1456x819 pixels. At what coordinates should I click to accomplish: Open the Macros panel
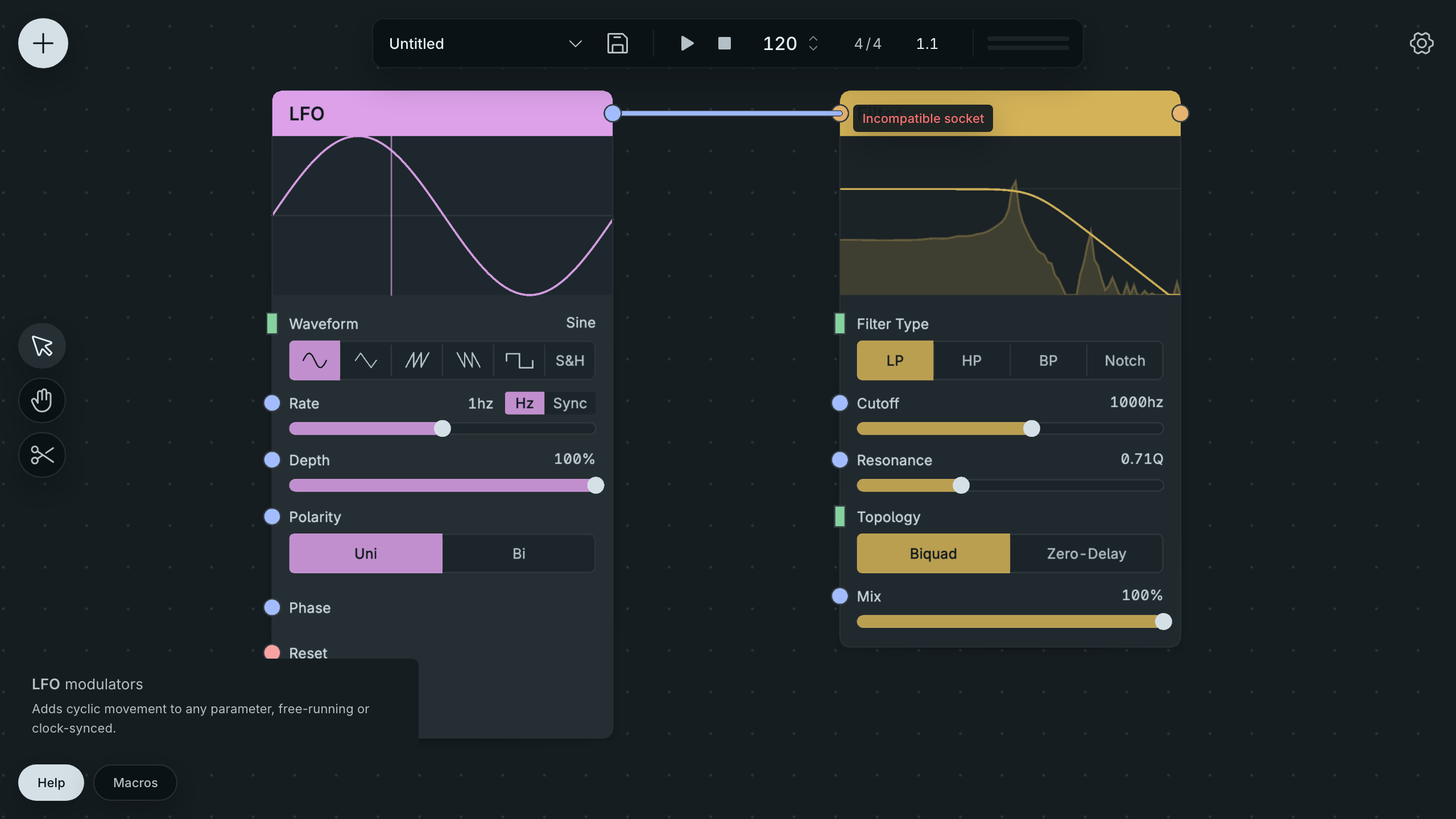[x=135, y=783]
